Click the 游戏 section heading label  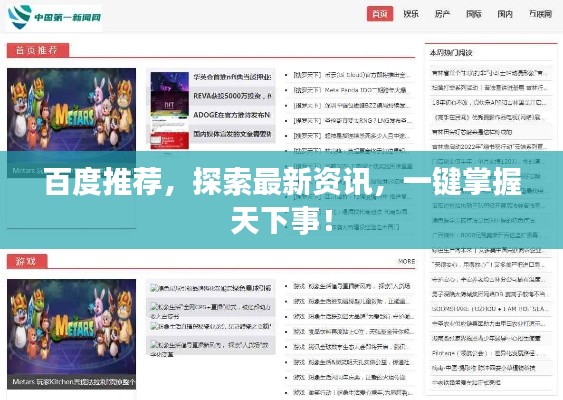[27, 261]
